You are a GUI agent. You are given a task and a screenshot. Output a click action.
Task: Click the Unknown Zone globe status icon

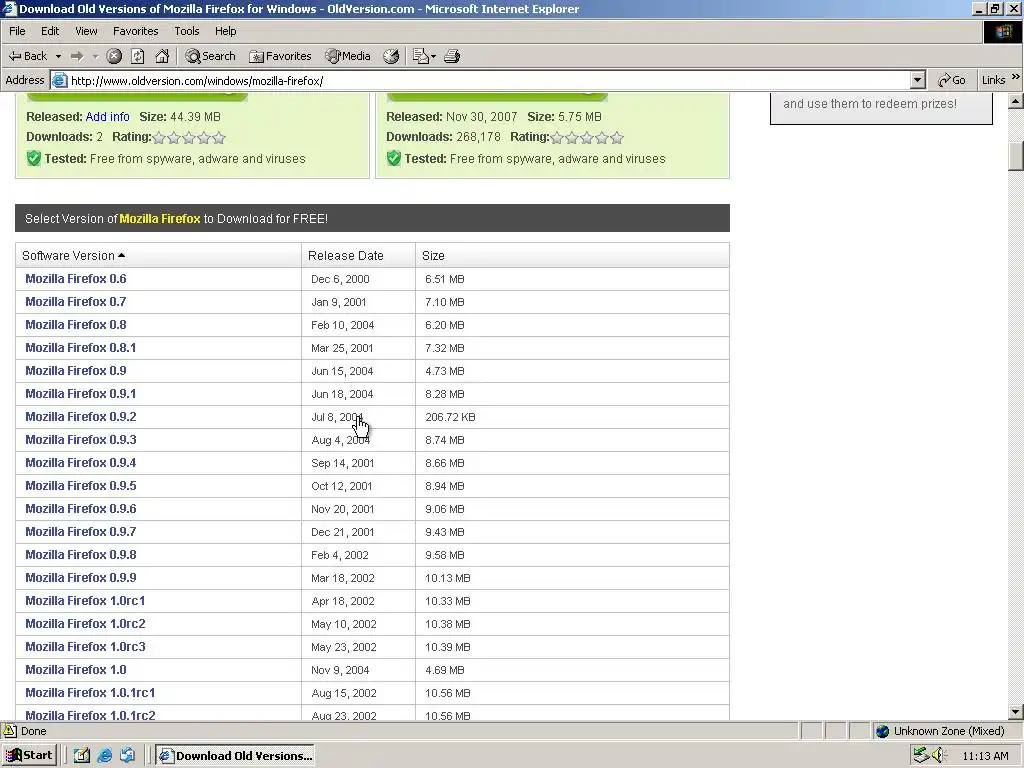(x=882, y=731)
